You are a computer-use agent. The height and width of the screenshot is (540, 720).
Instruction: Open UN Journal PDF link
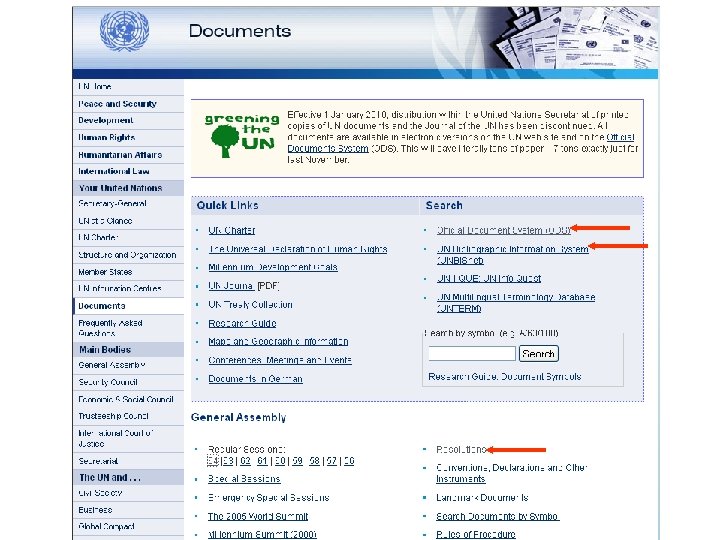coord(231,286)
